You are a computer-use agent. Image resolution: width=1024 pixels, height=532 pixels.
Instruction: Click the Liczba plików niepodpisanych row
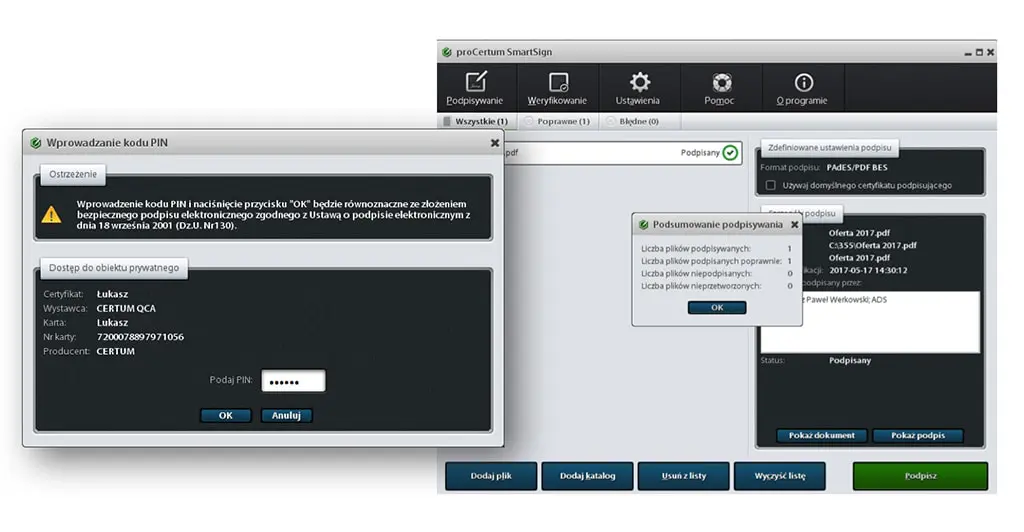coord(716,274)
